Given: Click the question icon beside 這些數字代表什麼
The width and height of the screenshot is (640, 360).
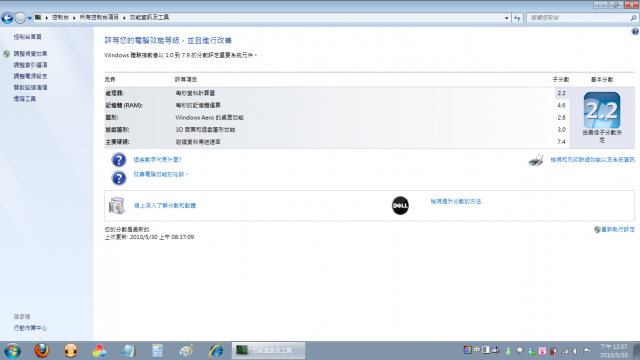Looking at the screenshot, I should 119,160.
